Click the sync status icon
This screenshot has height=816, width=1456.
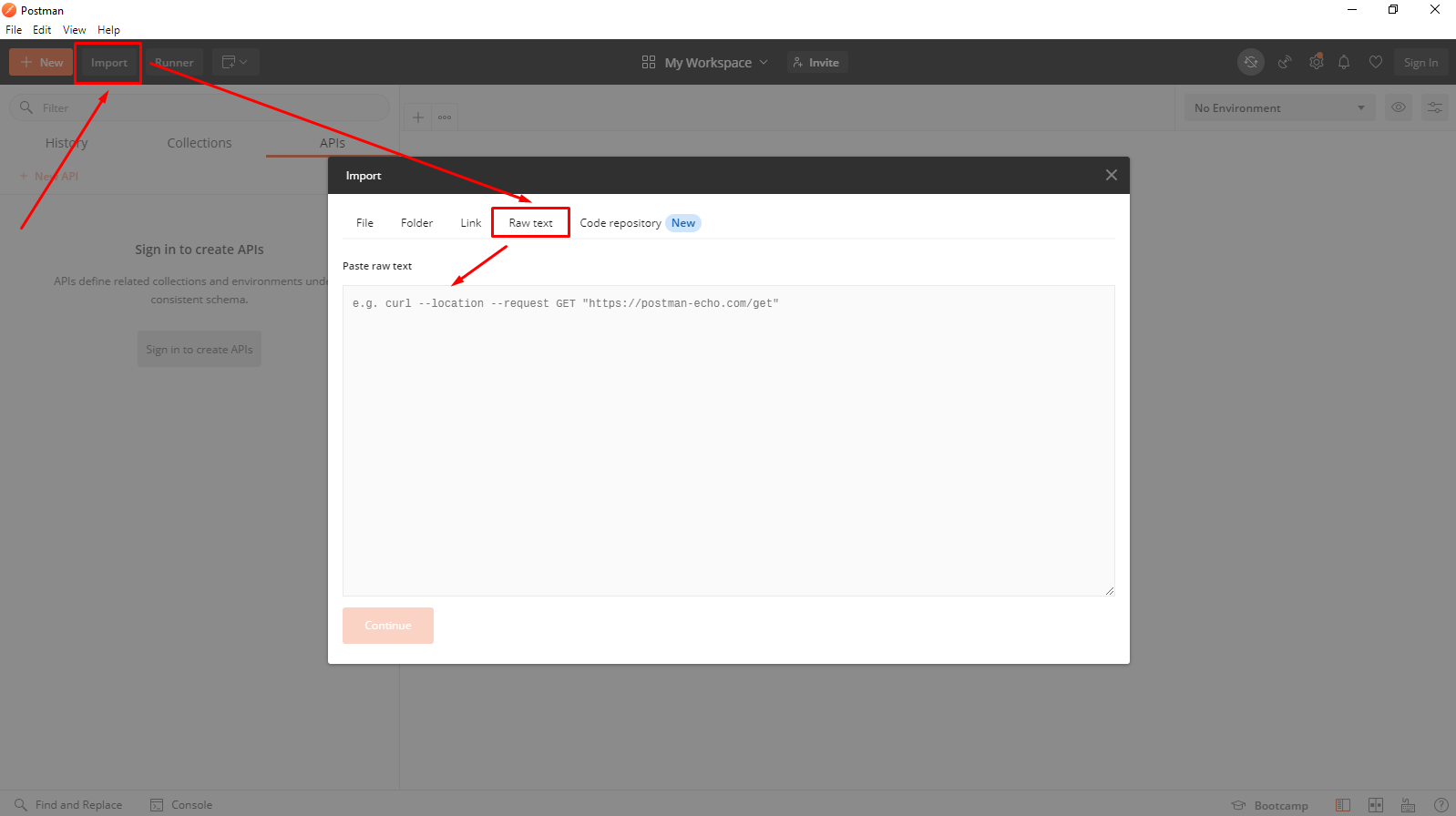coord(1251,62)
